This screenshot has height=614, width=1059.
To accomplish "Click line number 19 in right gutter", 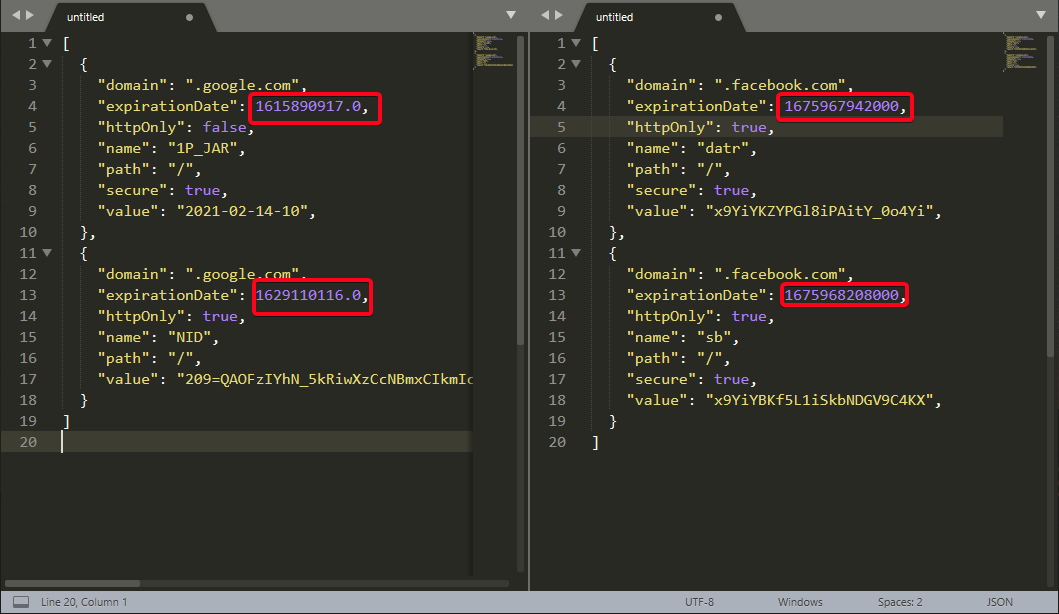I will coord(557,421).
